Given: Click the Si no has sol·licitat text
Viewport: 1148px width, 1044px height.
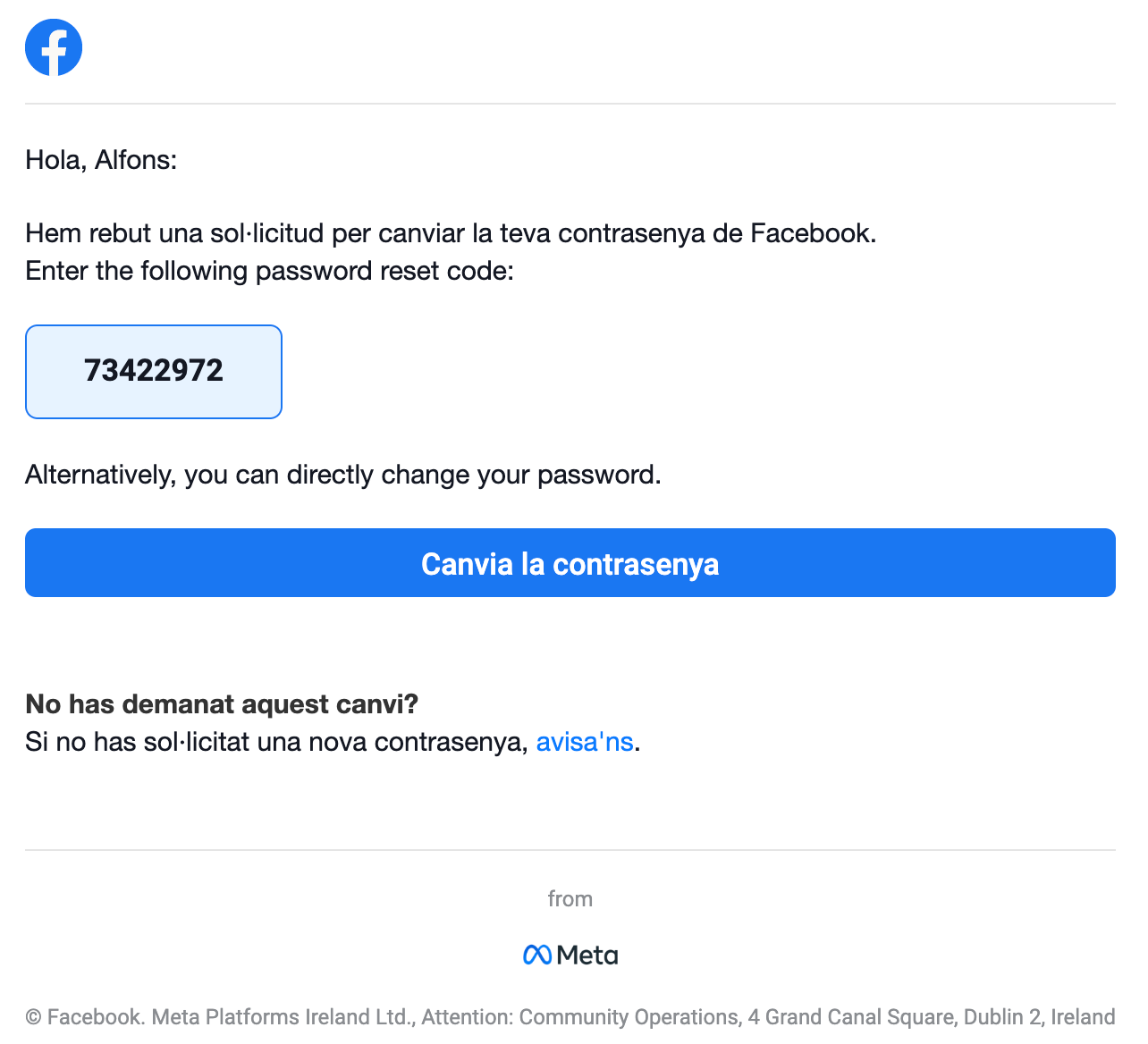Looking at the screenshot, I should click(x=276, y=742).
